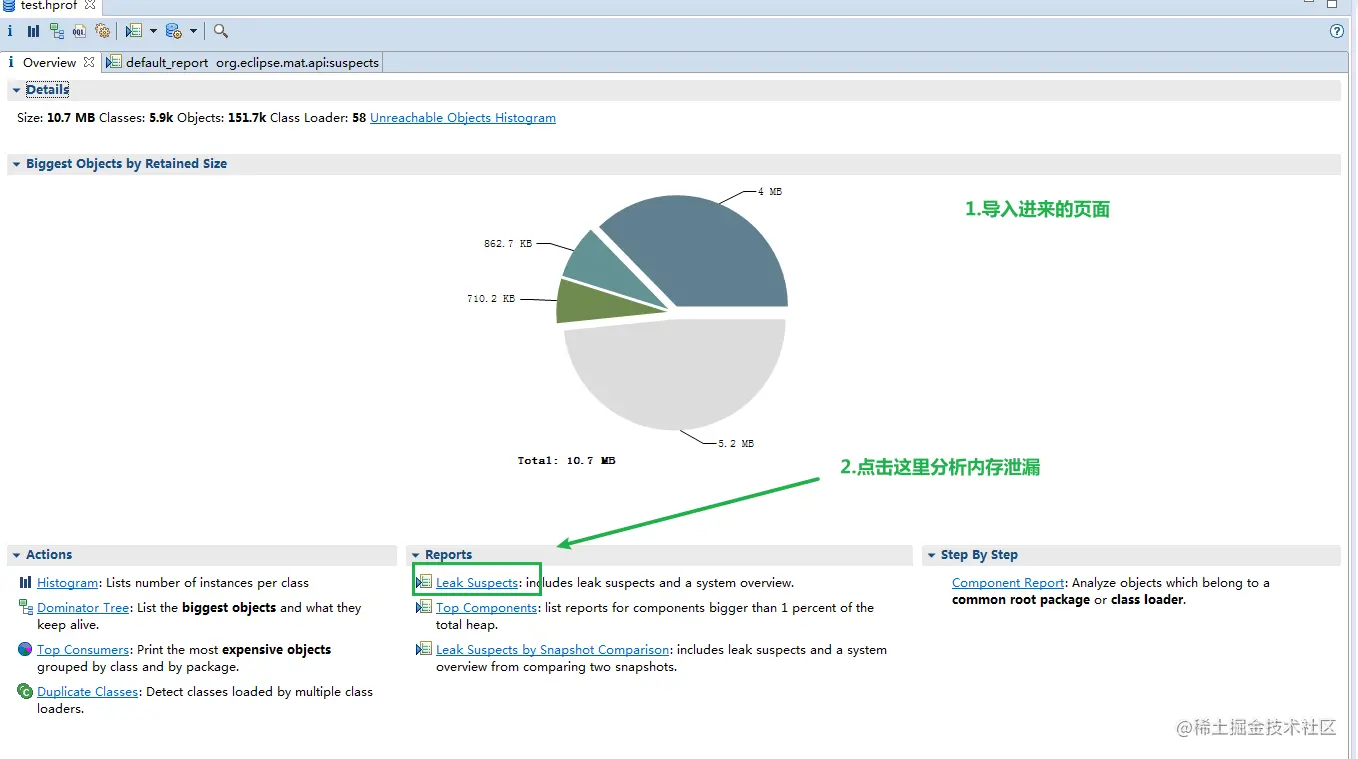Open the Dominator Tree link
Screen dimensions: 1358x759
tap(83, 608)
